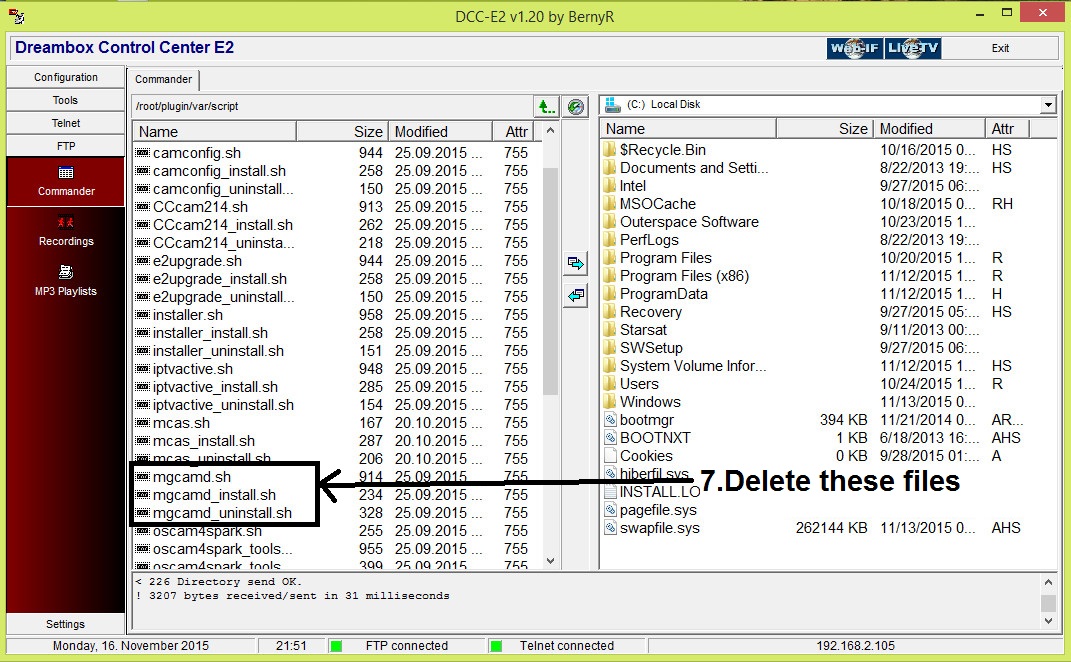Screen dimensions: 1071x662
Task: Click the FTP connected green indicator
Action: coord(336,646)
